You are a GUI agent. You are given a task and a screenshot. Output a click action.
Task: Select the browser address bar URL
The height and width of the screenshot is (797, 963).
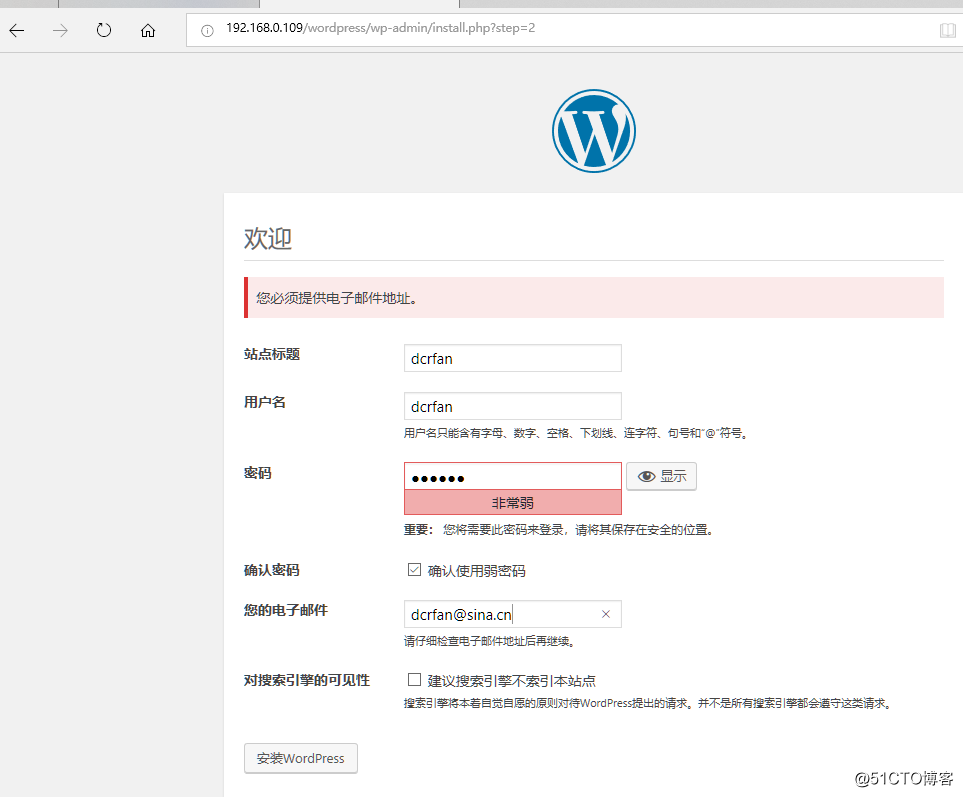click(380, 28)
